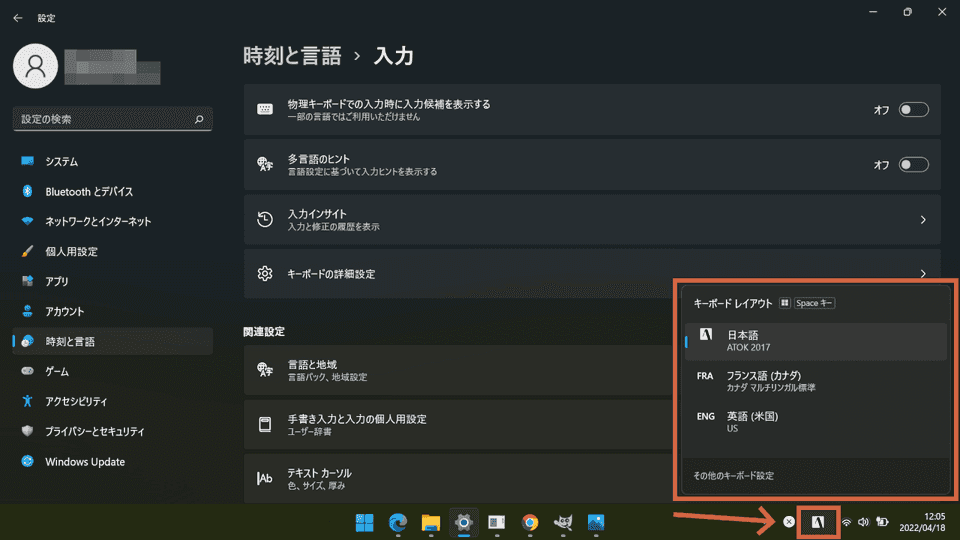Select フランス語 (カナダ) keyboard layout
Viewport: 960px width, 540px height.
[816, 381]
